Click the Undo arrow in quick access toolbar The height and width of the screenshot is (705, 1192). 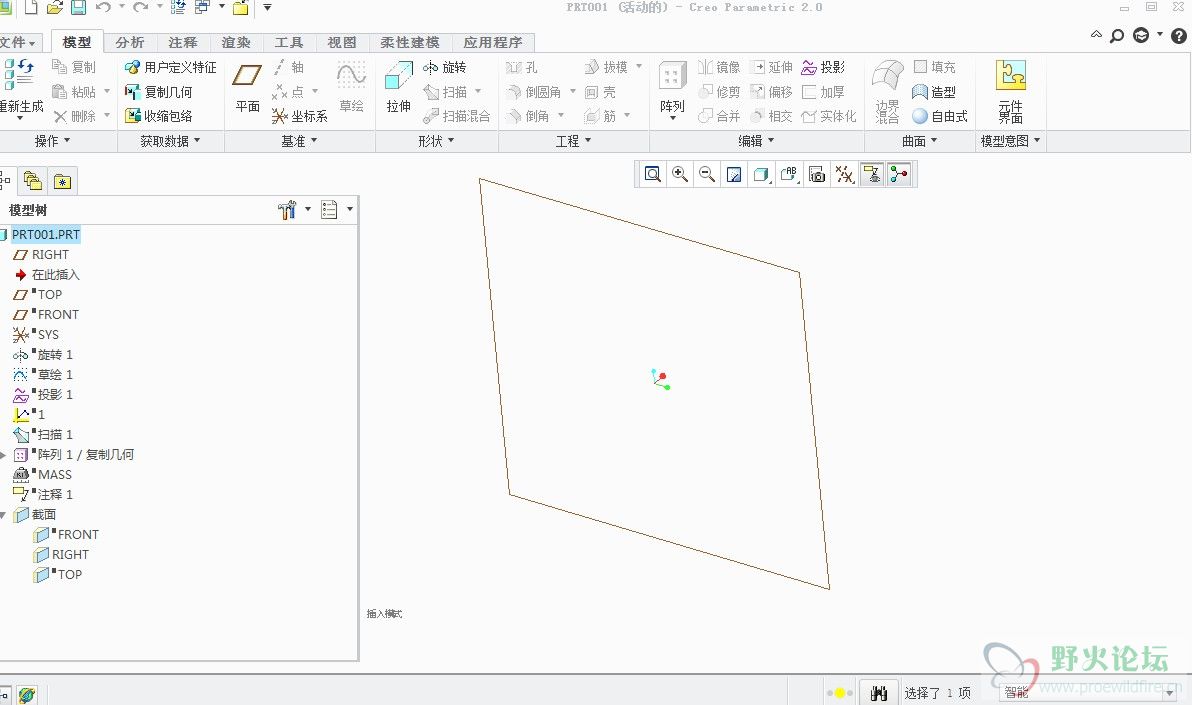(103, 8)
